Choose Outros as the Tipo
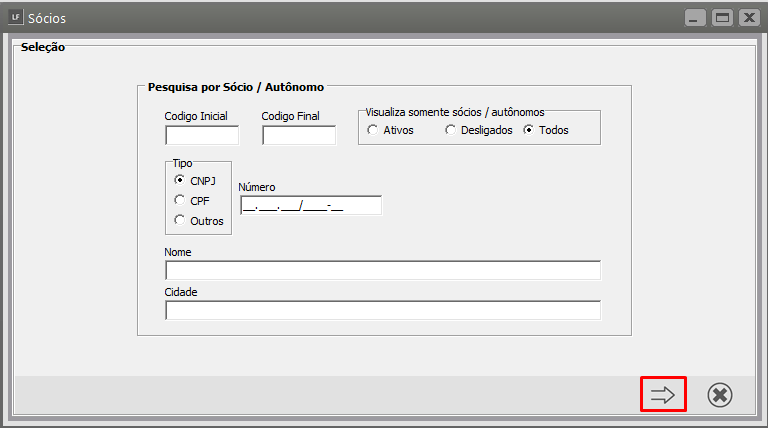This screenshot has width=768, height=428. (180, 220)
